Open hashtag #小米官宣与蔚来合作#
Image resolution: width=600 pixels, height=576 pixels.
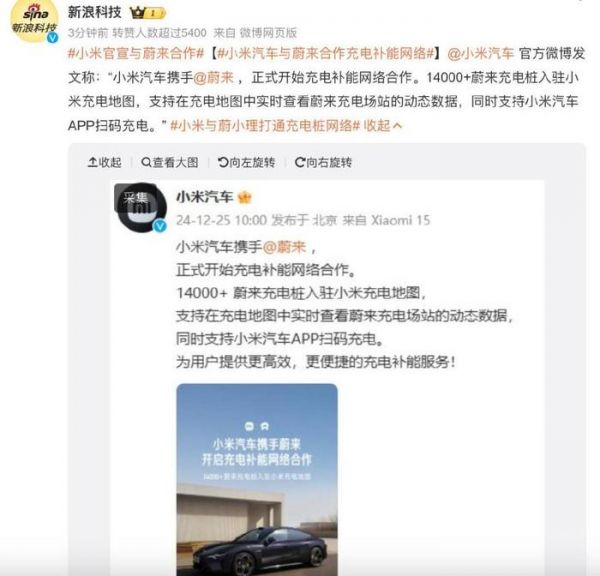(136, 53)
